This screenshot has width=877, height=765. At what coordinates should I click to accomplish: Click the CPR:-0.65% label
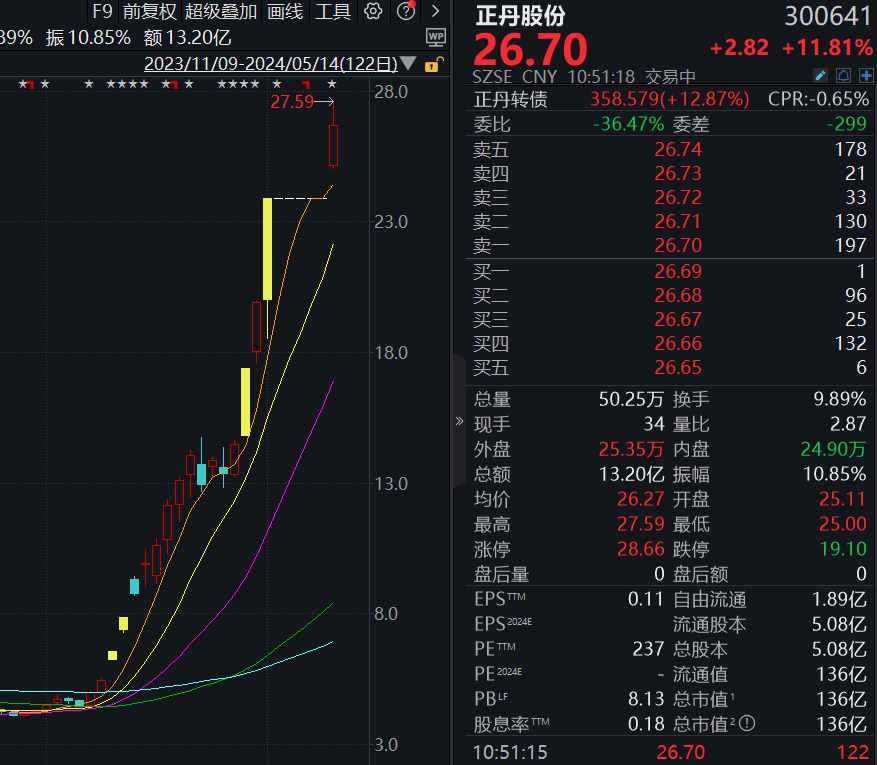pyautogui.click(x=819, y=100)
